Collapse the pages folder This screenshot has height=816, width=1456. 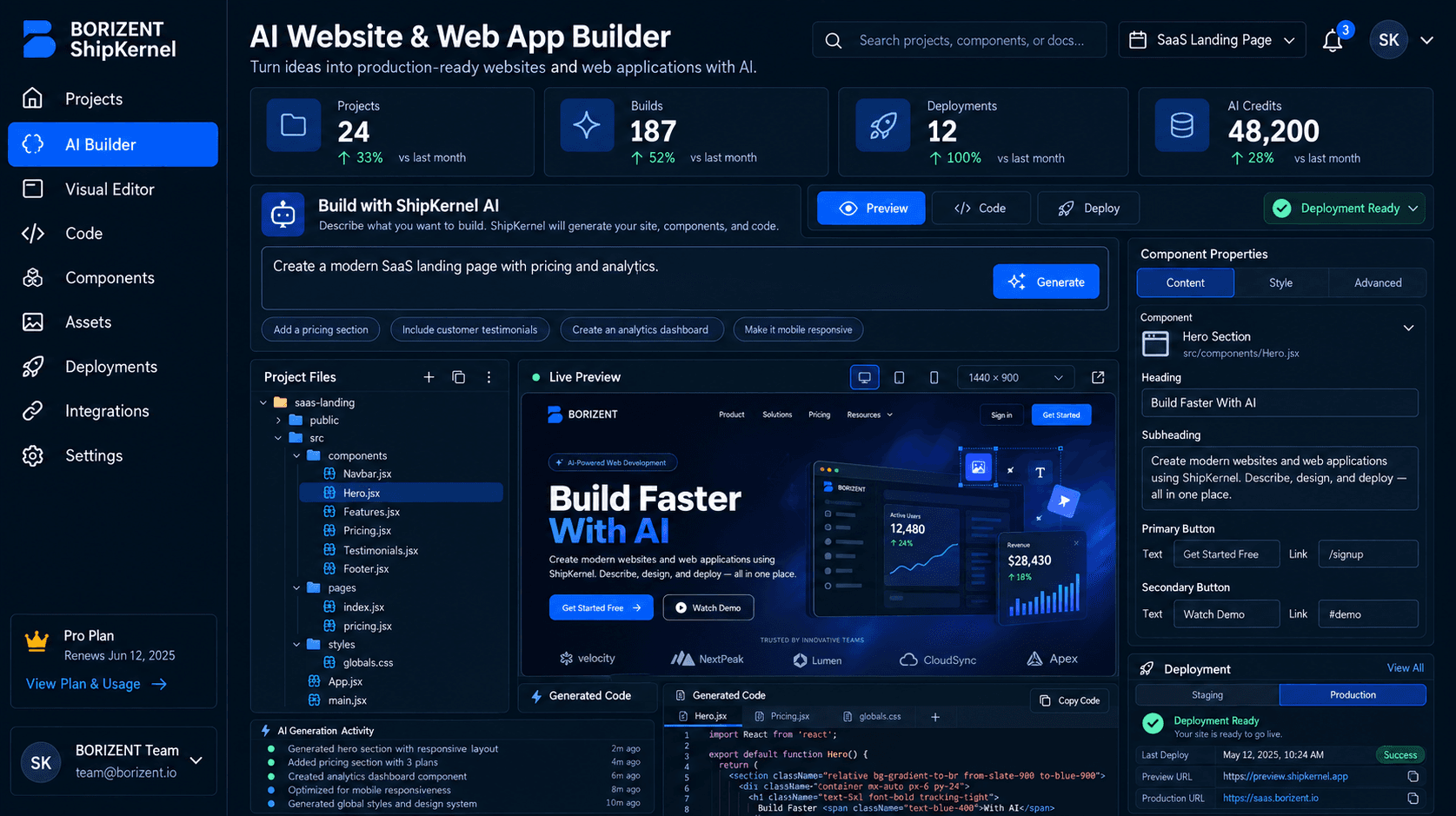pyautogui.click(x=296, y=587)
